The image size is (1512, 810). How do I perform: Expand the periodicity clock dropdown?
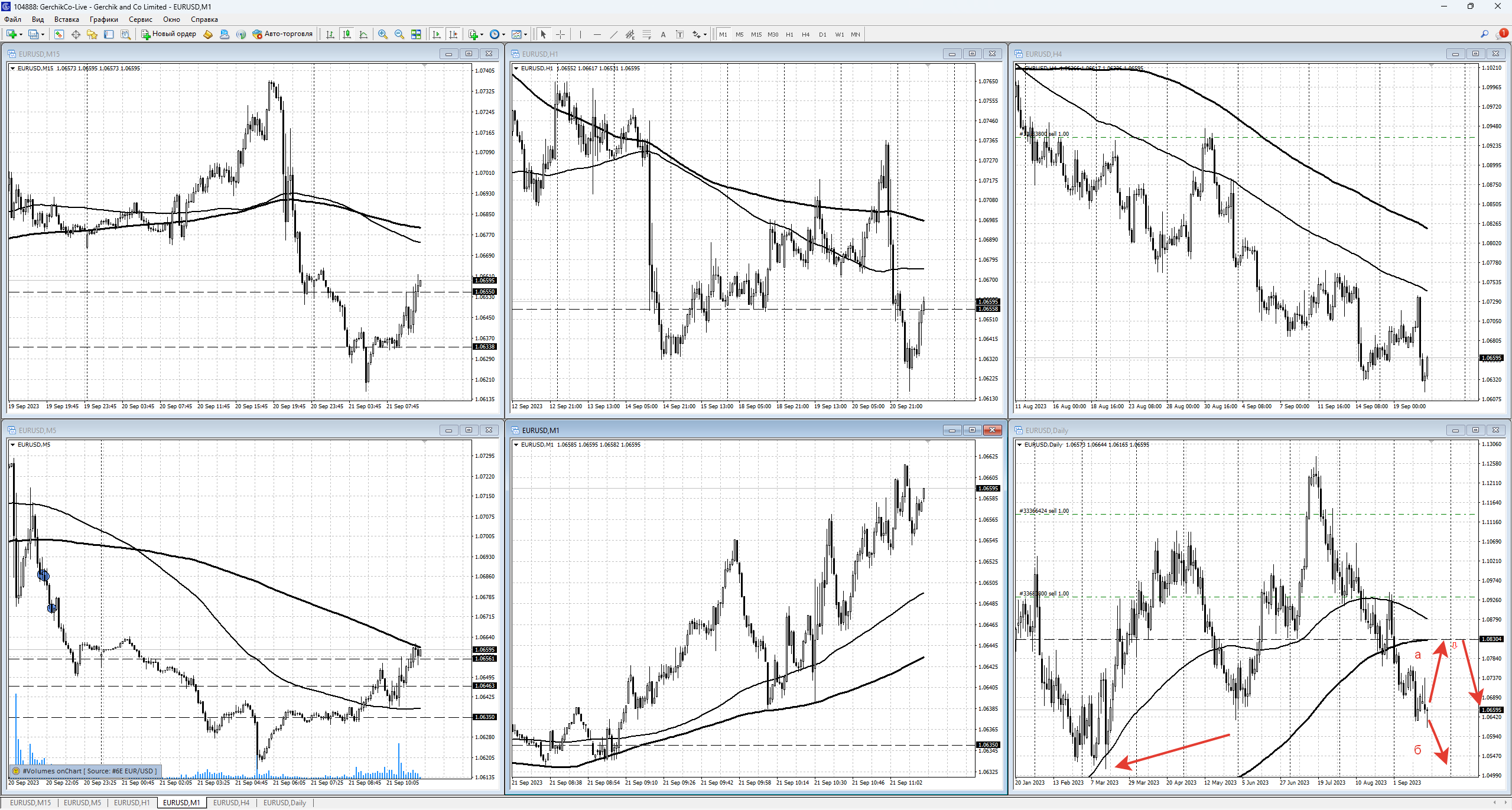click(503, 34)
